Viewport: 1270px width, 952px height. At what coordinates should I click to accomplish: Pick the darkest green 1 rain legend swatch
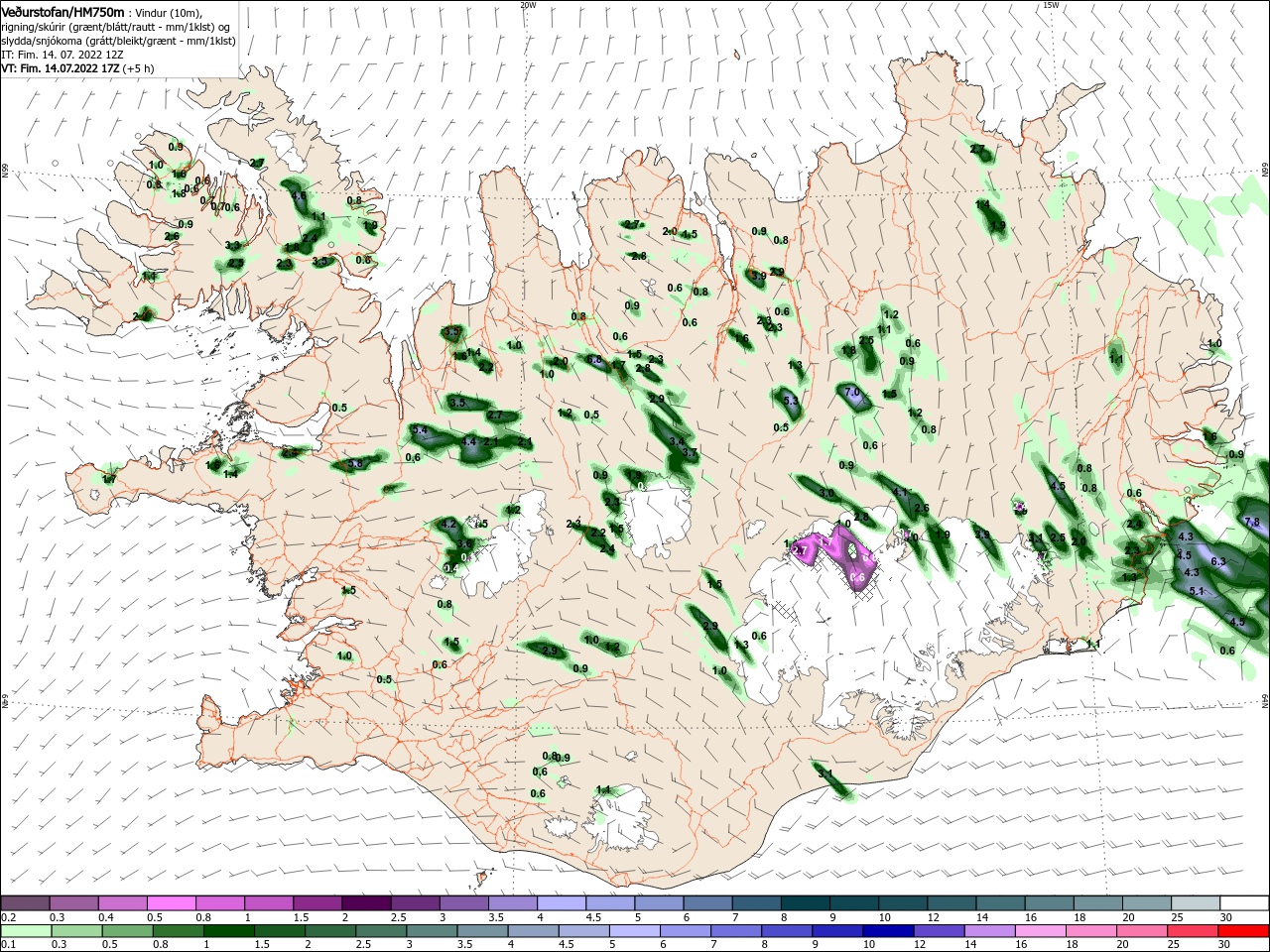pyautogui.click(x=228, y=931)
